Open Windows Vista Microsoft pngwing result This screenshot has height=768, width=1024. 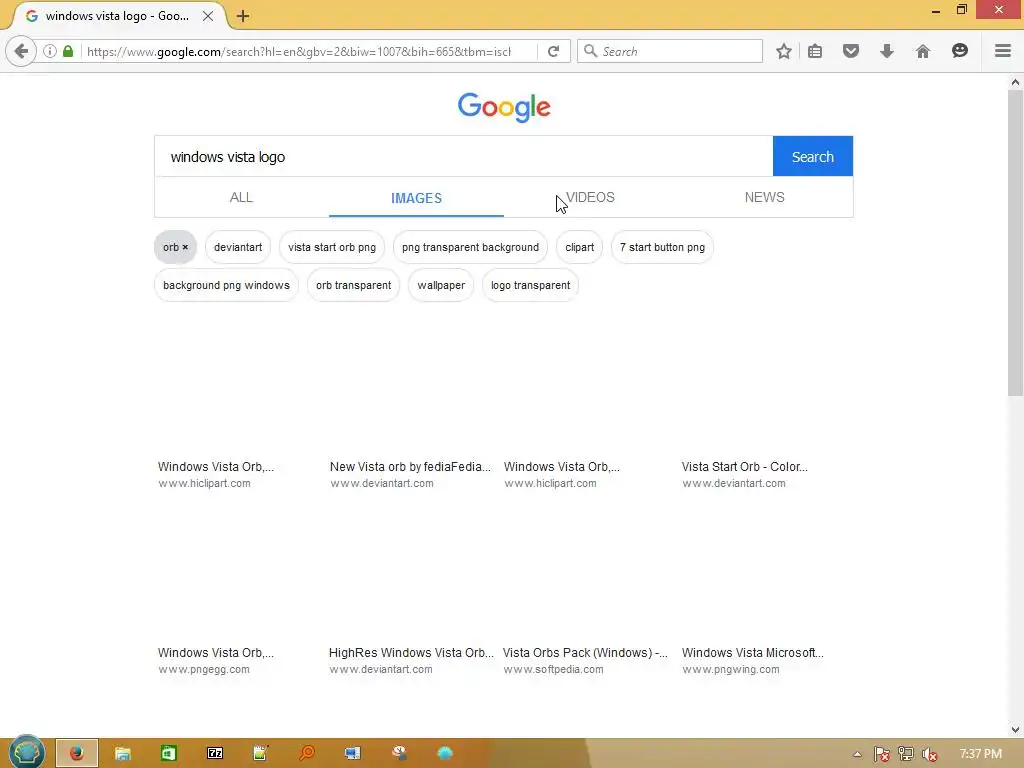point(752,652)
